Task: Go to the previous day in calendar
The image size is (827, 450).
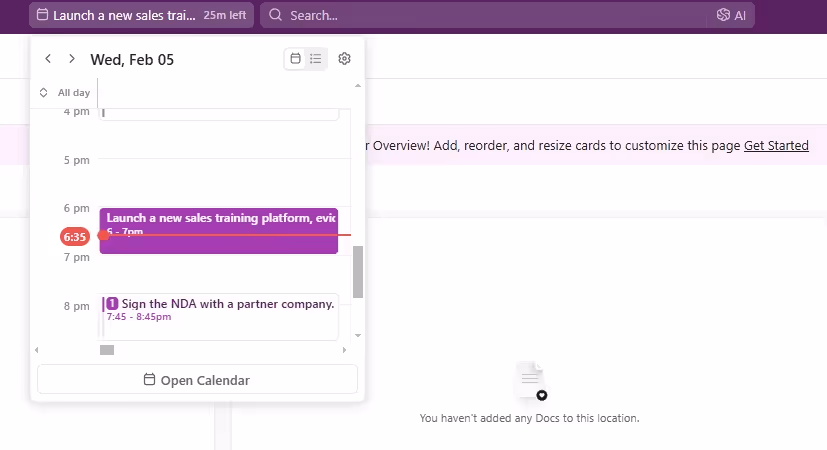Action: [48, 59]
